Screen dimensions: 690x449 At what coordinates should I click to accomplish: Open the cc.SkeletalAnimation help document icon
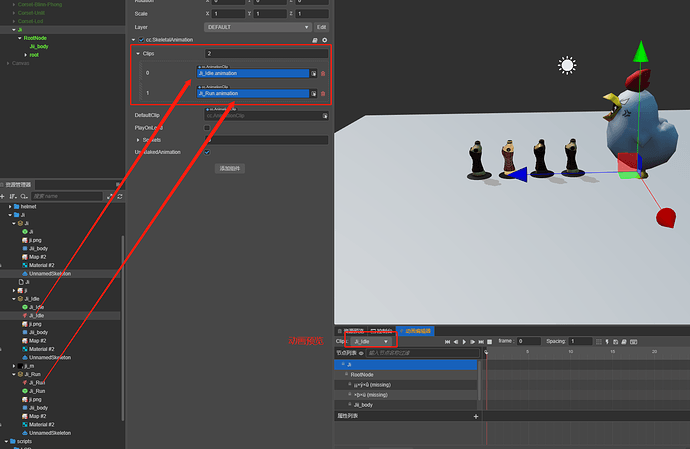(x=315, y=40)
